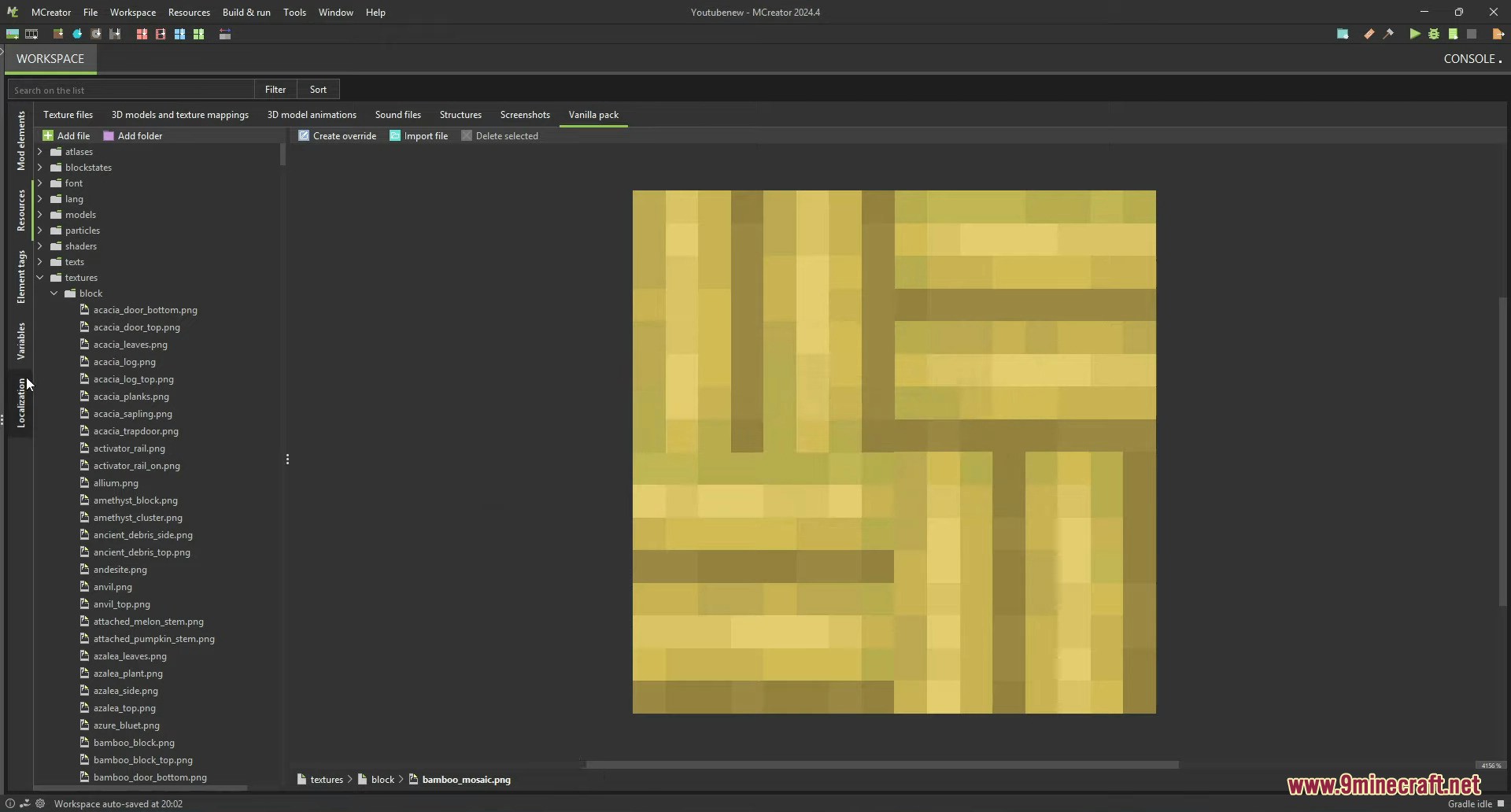Collapse the textures folder
The width and height of the screenshot is (1511, 812).
[40, 278]
